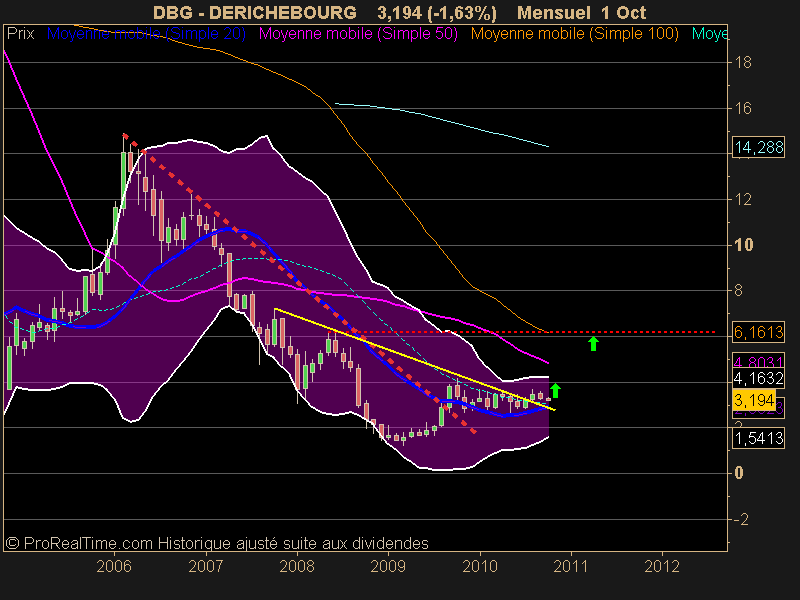Click the Mensuel timeframe label
This screenshot has height=600, width=800.
click(x=554, y=12)
